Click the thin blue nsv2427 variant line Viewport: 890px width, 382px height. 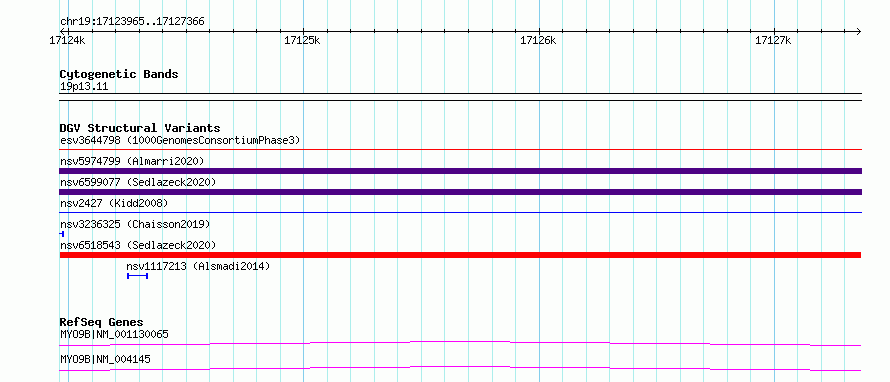460,213
